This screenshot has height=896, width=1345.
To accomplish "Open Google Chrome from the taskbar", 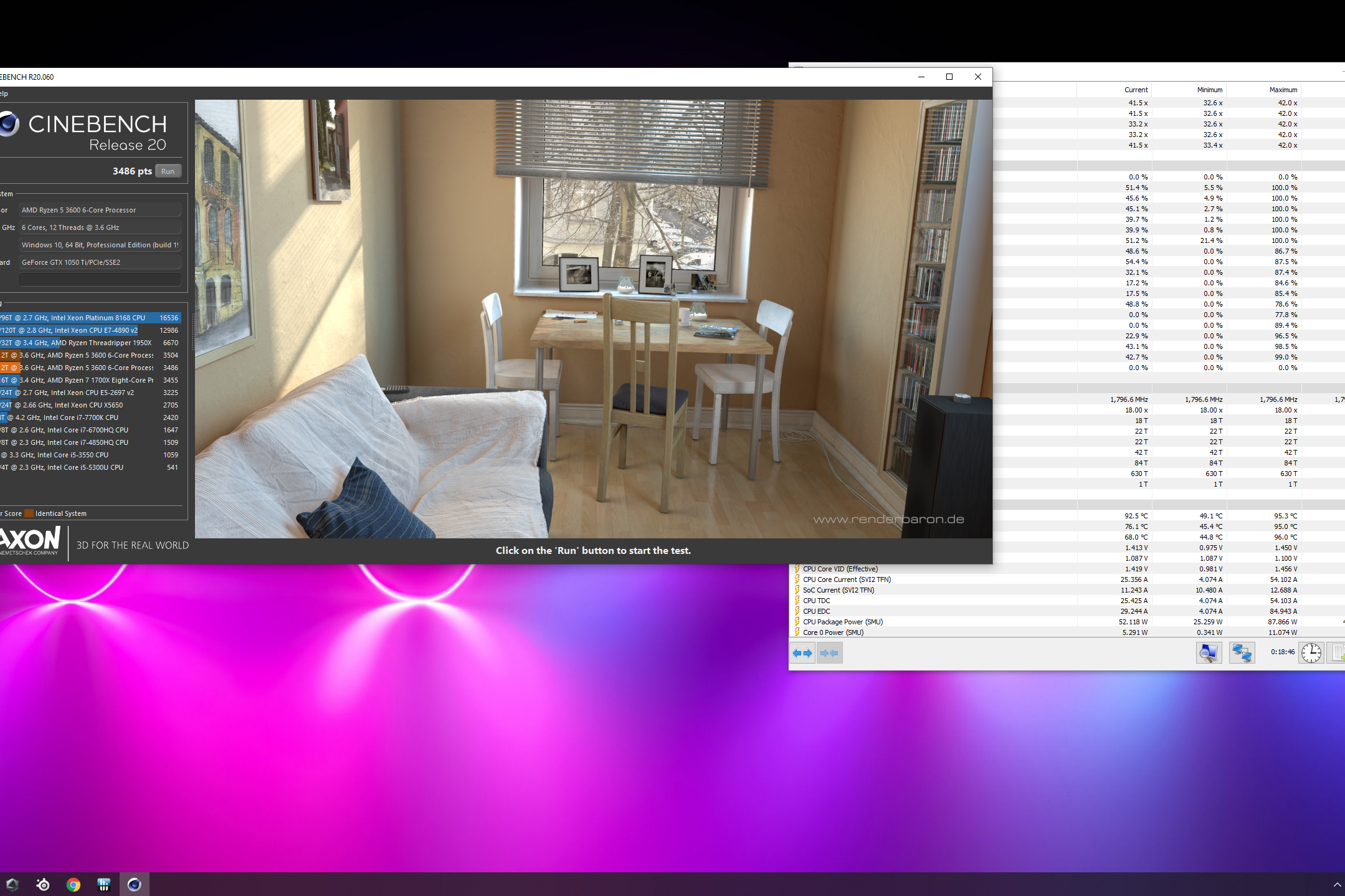I will pos(74,884).
